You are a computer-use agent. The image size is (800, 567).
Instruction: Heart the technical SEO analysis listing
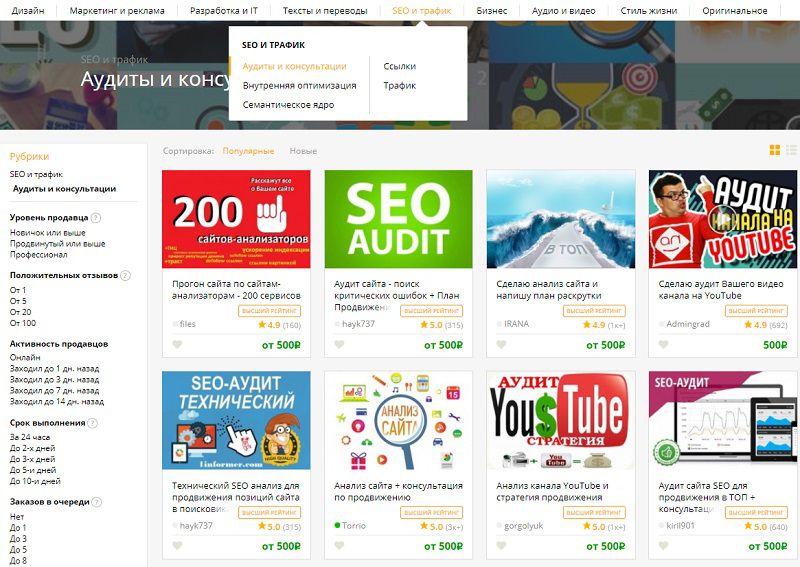tap(177, 546)
